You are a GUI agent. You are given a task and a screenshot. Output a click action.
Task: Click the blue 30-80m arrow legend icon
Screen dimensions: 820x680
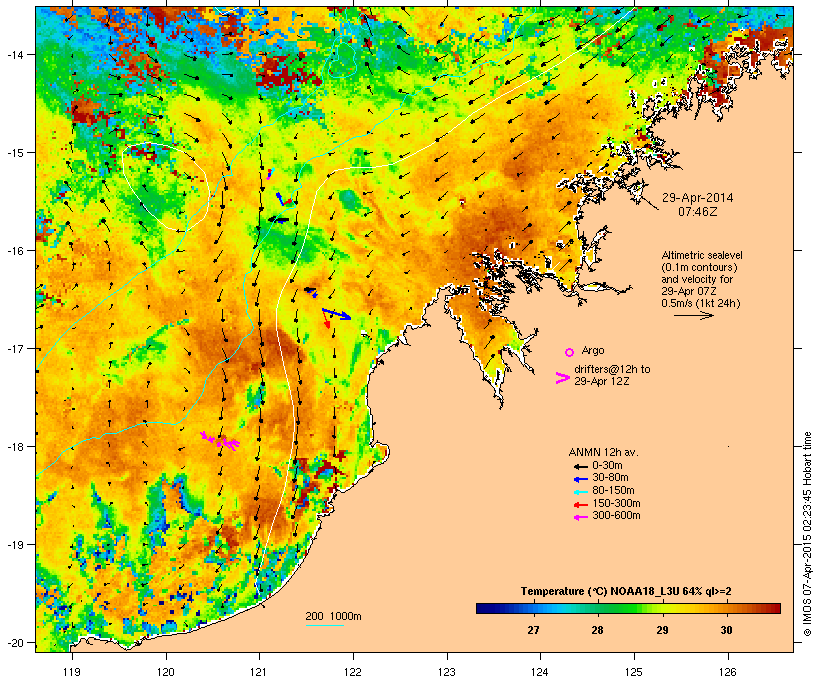pos(580,479)
